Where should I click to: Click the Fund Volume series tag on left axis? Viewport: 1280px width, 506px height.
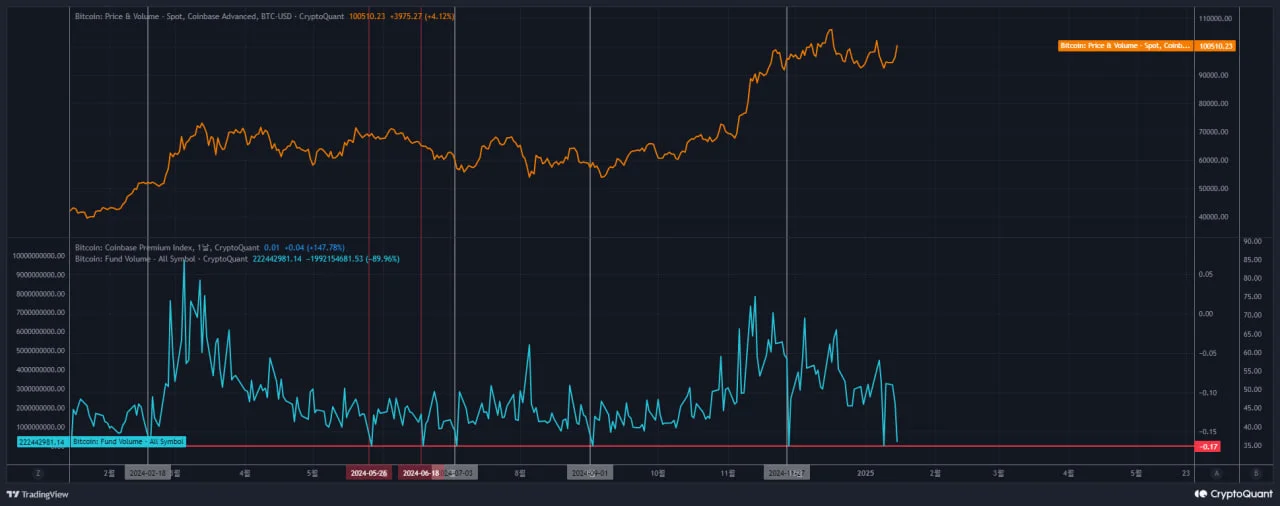point(128,442)
